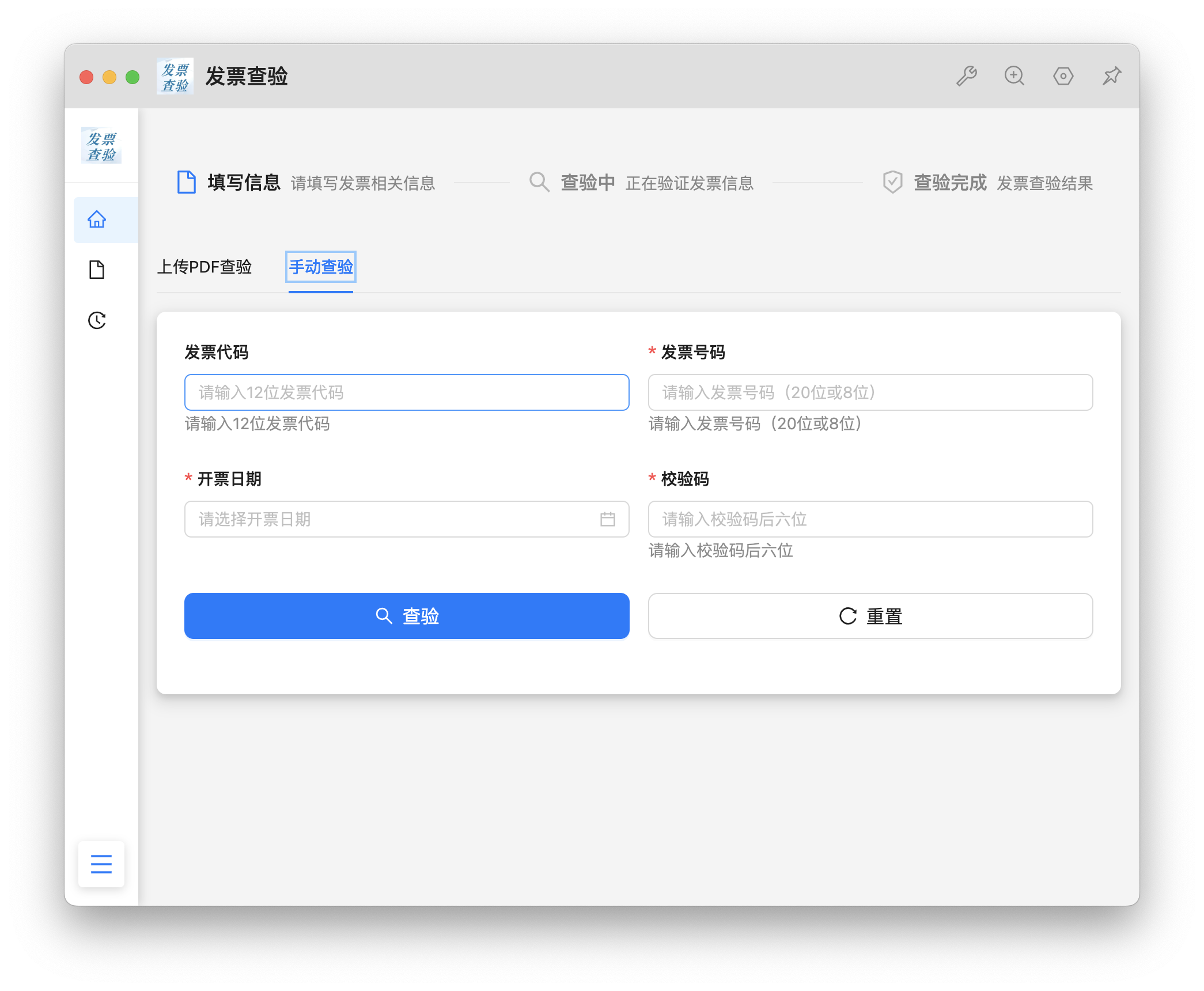This screenshot has width=1204, height=991.
Task: Click the zoom-in magnifier icon in title bar
Action: point(1014,76)
